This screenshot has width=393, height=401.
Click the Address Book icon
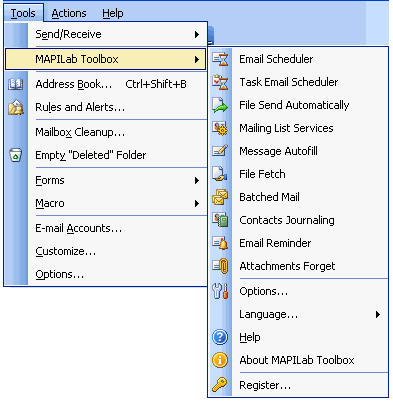pyautogui.click(x=16, y=84)
